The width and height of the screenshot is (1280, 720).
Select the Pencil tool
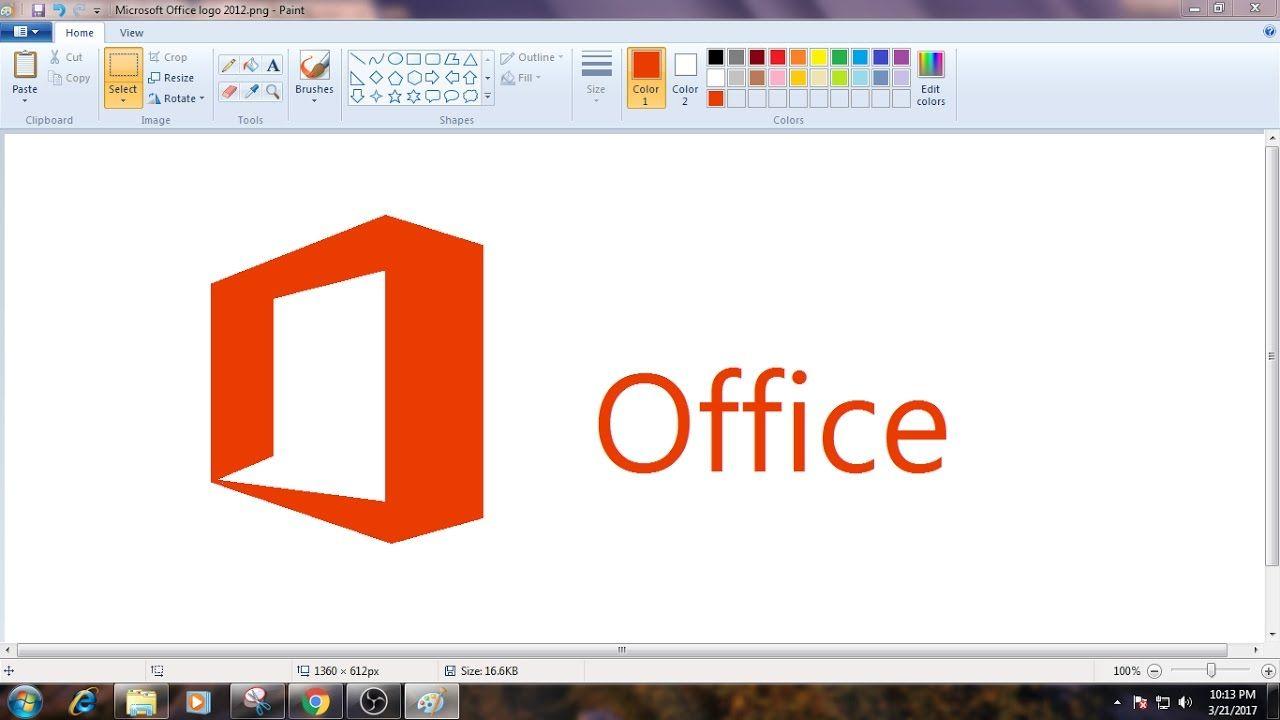(x=229, y=65)
